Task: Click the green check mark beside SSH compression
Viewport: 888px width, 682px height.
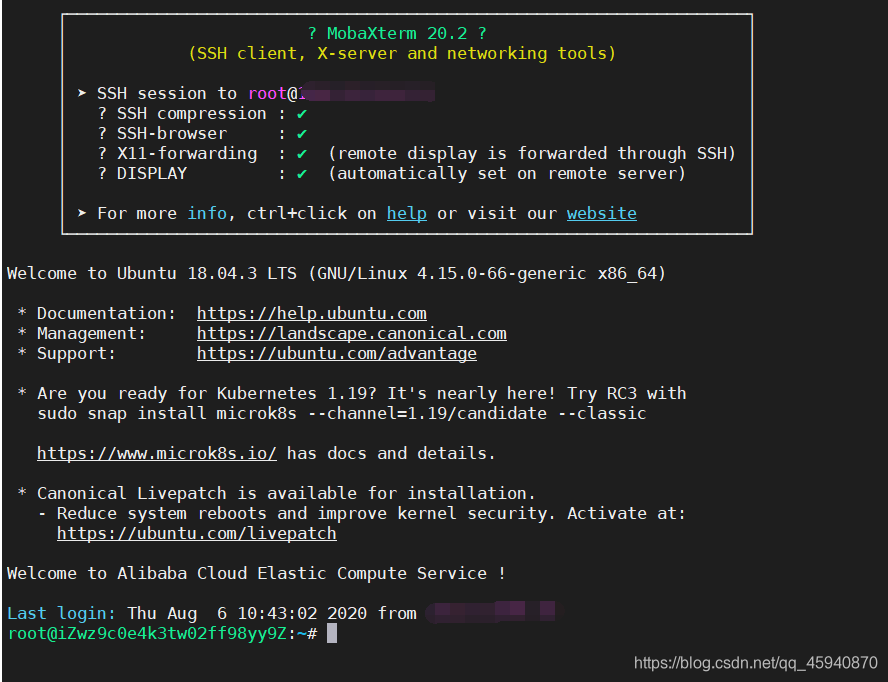Action: click(302, 114)
